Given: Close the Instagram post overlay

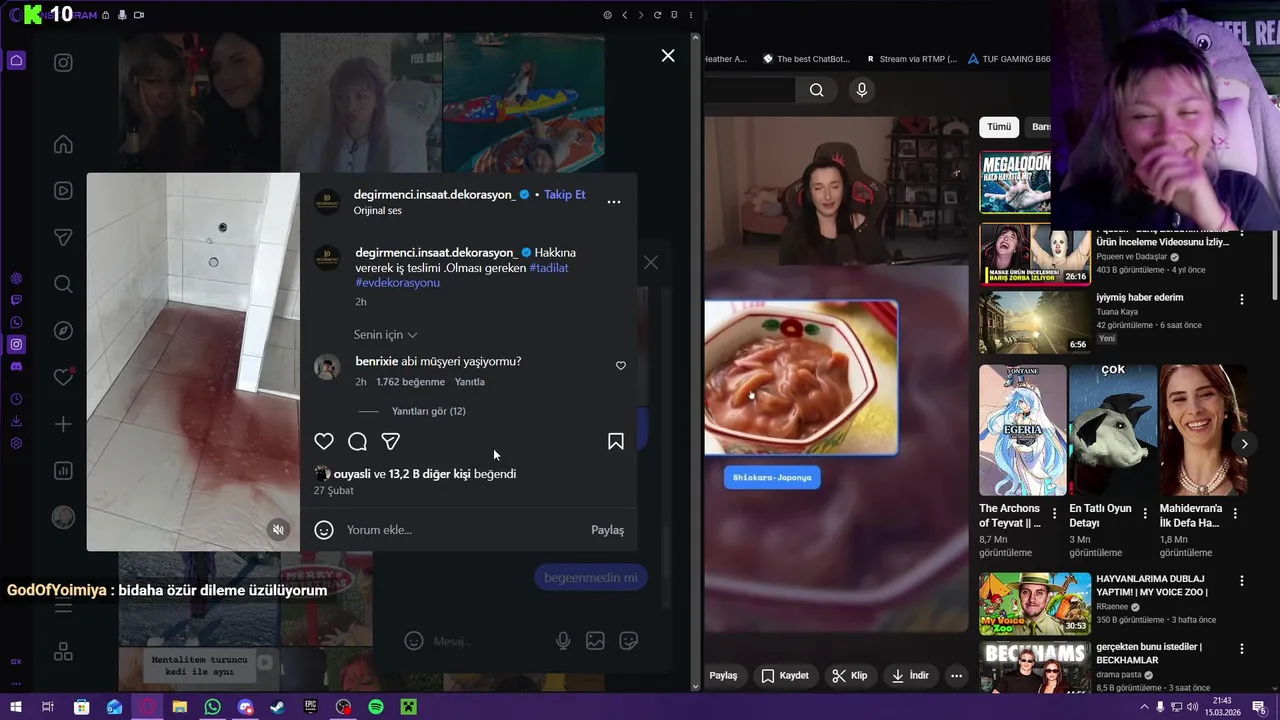Looking at the screenshot, I should point(668,56).
